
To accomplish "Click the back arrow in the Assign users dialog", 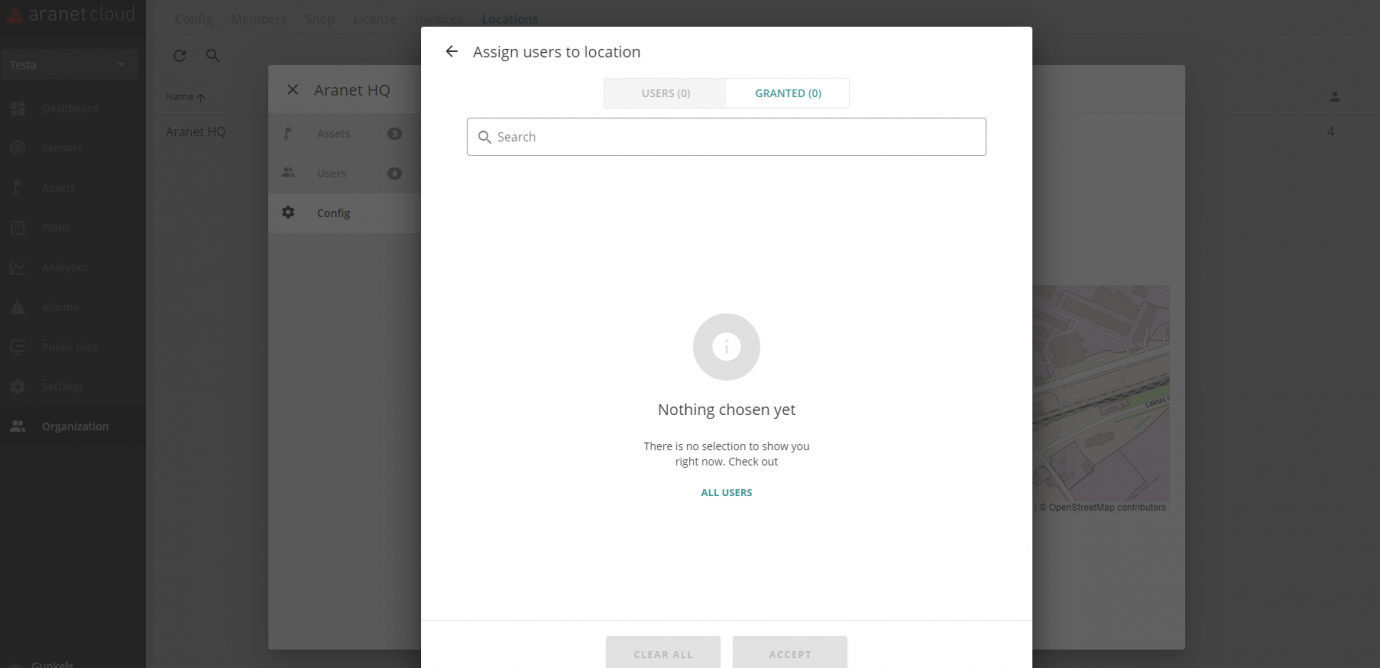I will pyautogui.click(x=451, y=52).
